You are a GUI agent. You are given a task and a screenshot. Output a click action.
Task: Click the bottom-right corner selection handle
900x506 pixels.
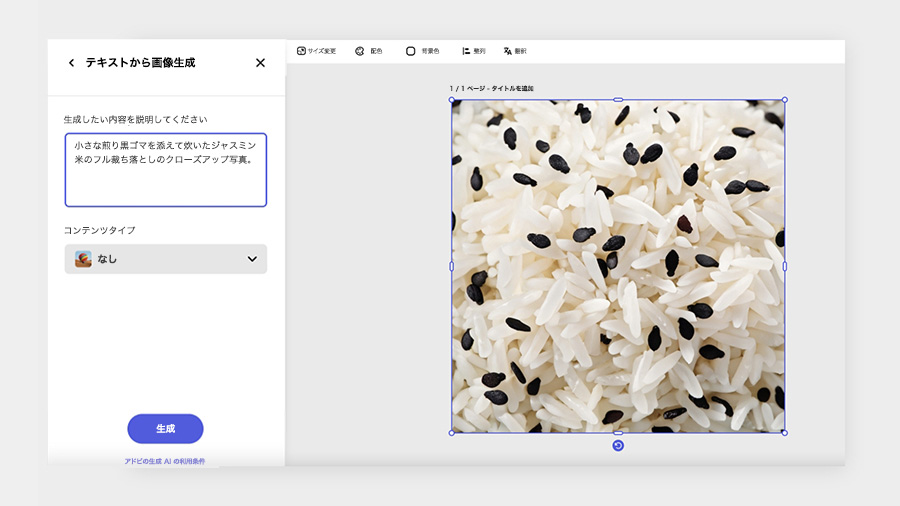(785, 433)
